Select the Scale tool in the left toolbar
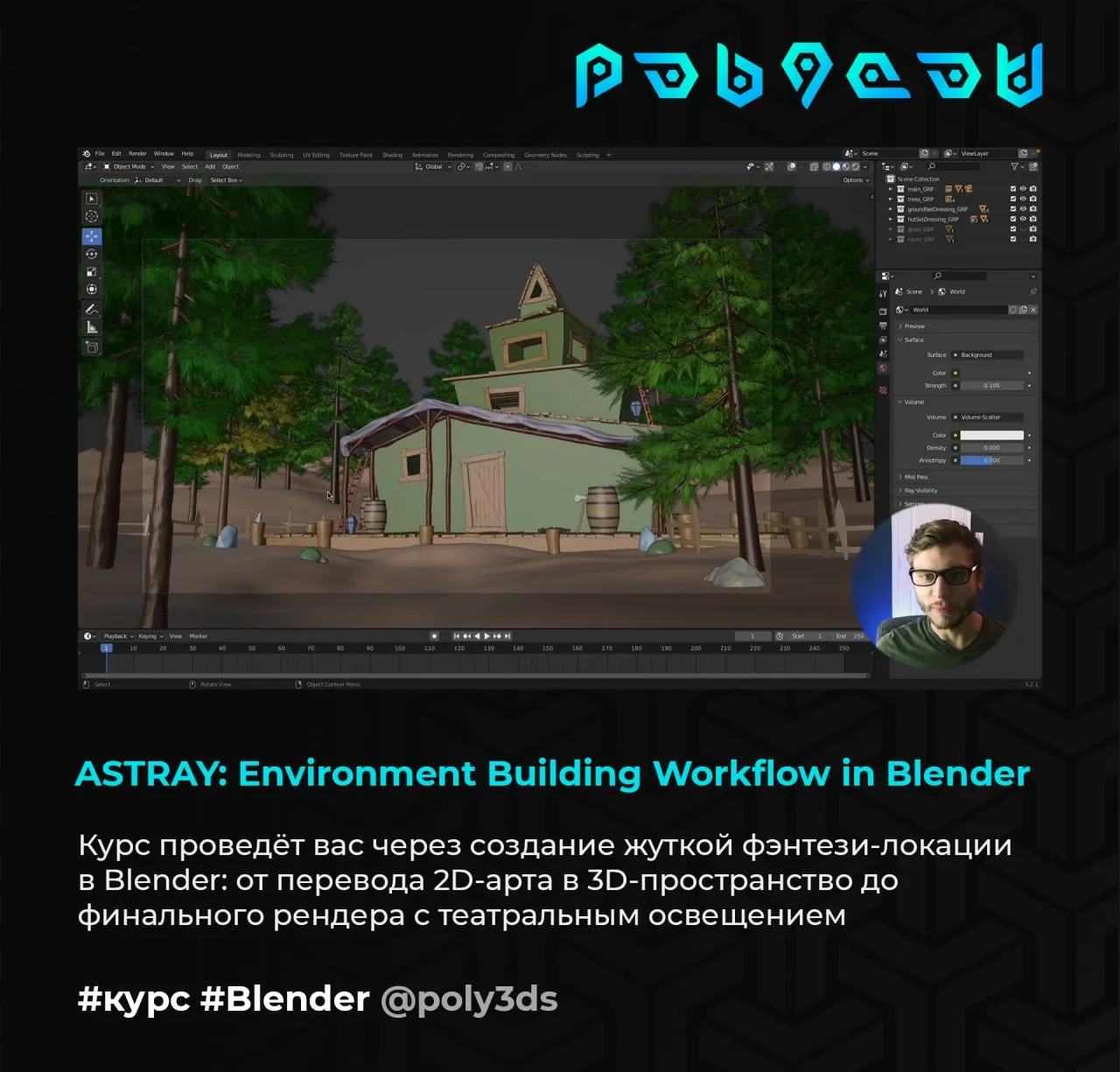 click(92, 271)
